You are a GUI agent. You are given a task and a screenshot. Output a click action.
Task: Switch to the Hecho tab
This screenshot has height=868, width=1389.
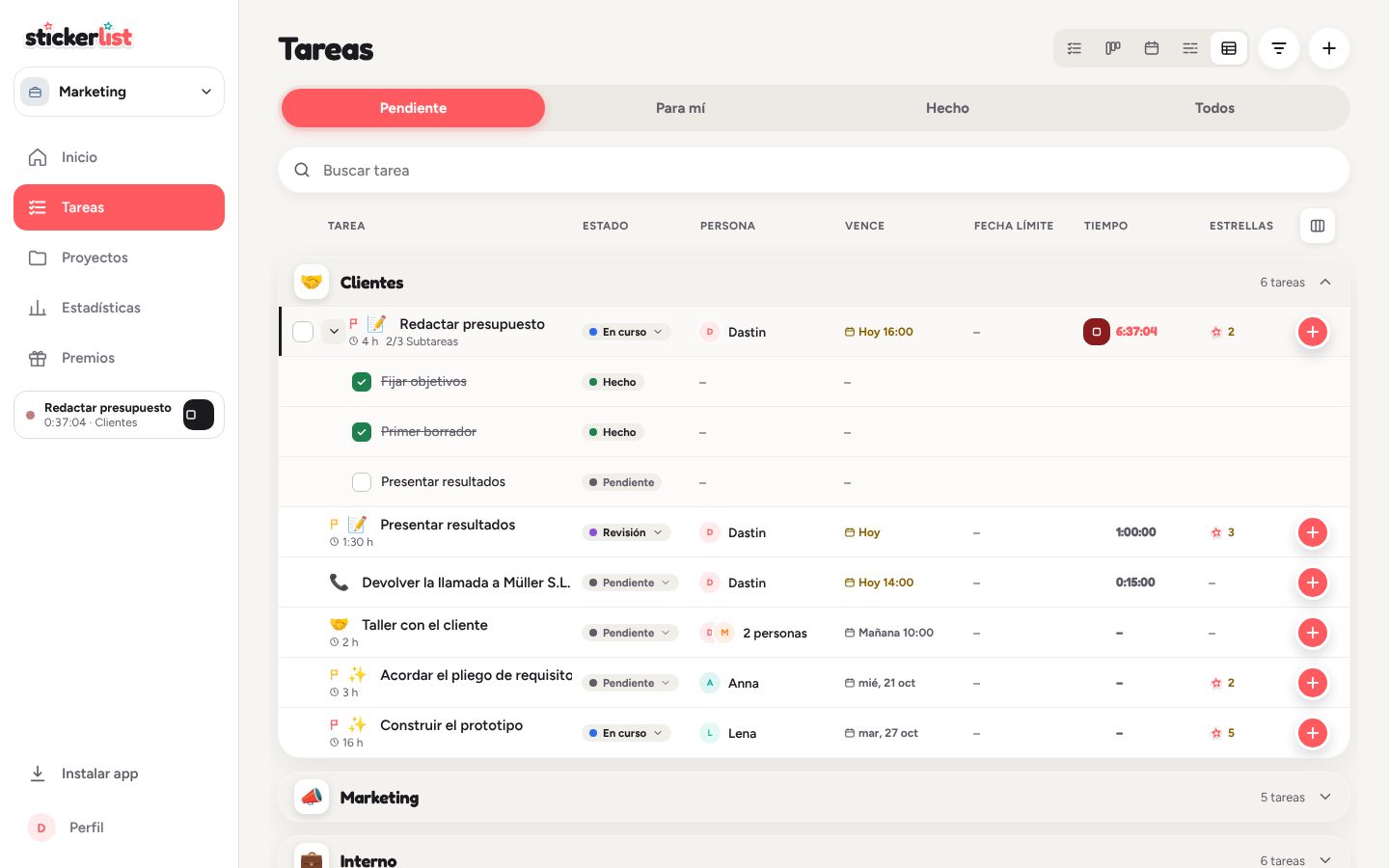[x=947, y=108]
